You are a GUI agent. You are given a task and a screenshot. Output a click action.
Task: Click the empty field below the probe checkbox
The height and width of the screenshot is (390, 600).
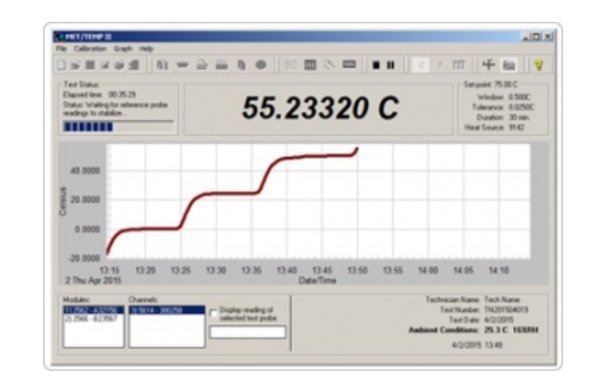point(248,332)
